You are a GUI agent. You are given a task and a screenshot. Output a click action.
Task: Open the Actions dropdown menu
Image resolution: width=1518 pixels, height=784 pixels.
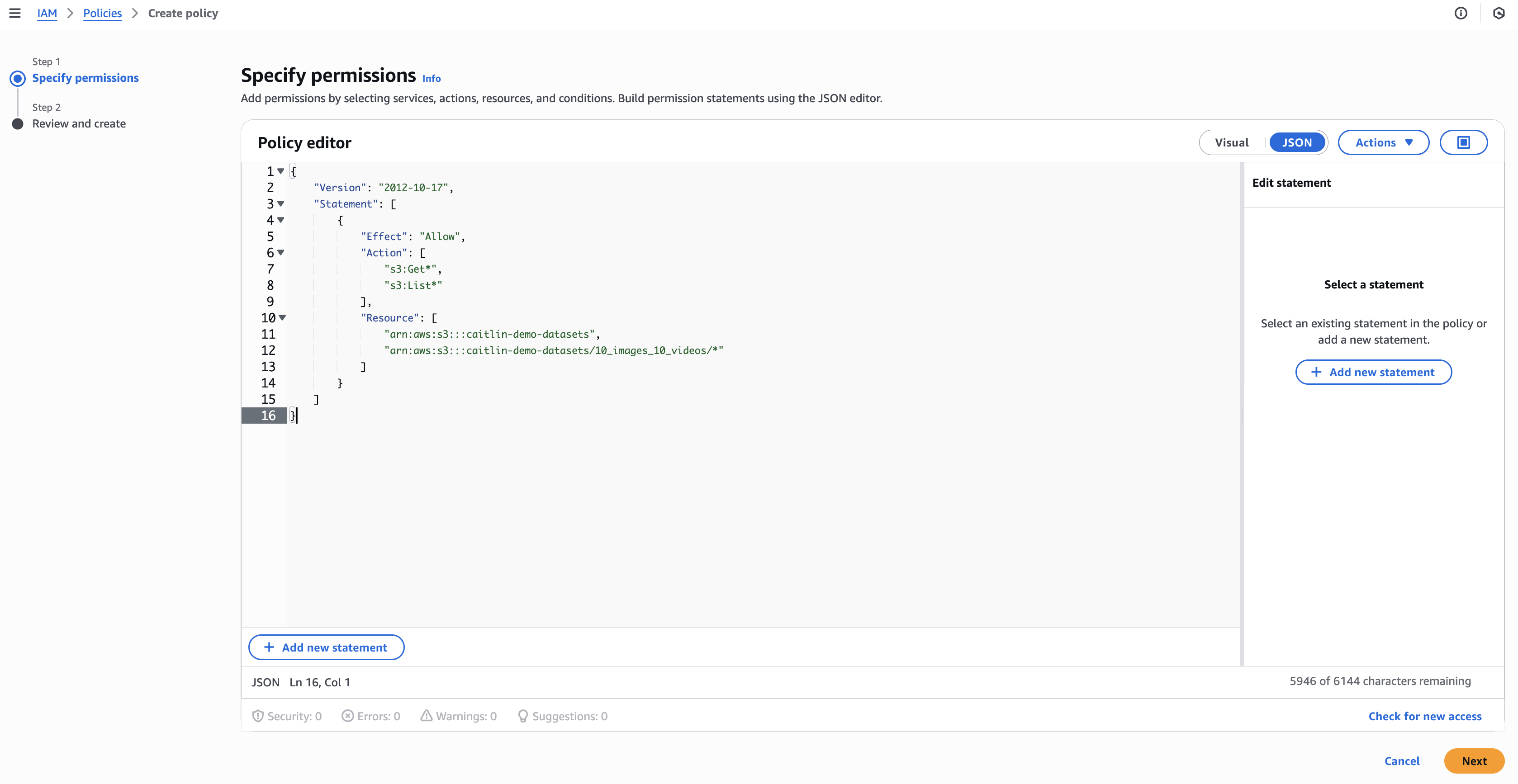click(x=1383, y=142)
